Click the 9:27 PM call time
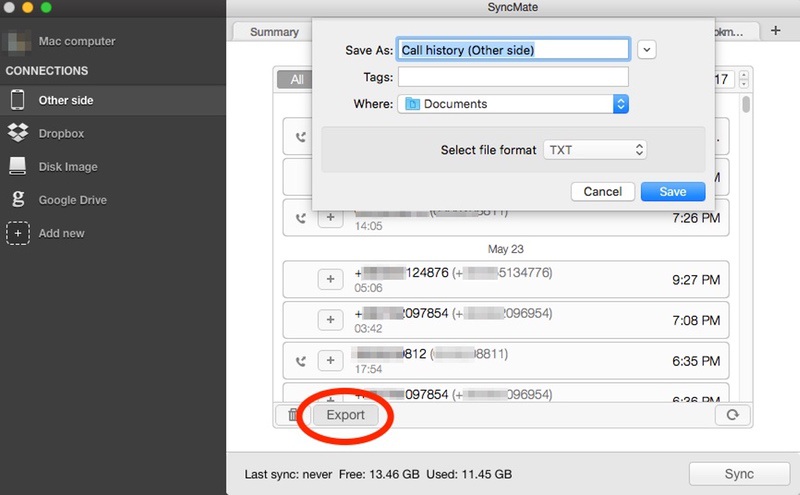800x495 pixels. tap(696, 280)
